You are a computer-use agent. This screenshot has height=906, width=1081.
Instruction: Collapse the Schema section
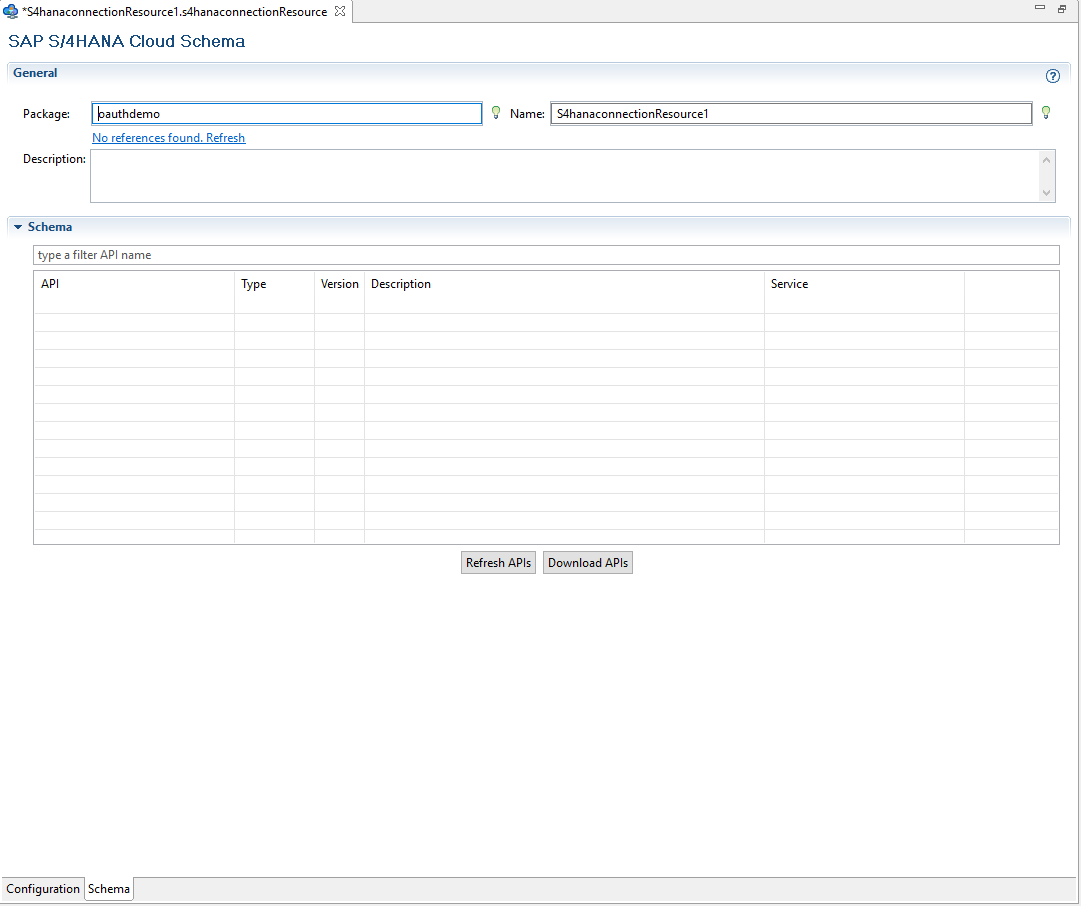[x=18, y=227]
